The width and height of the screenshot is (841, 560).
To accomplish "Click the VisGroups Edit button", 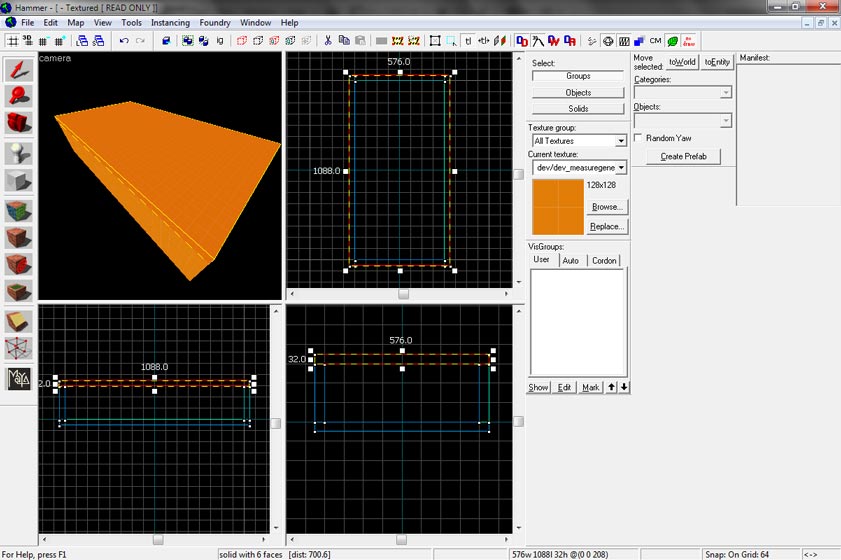I will [x=564, y=387].
